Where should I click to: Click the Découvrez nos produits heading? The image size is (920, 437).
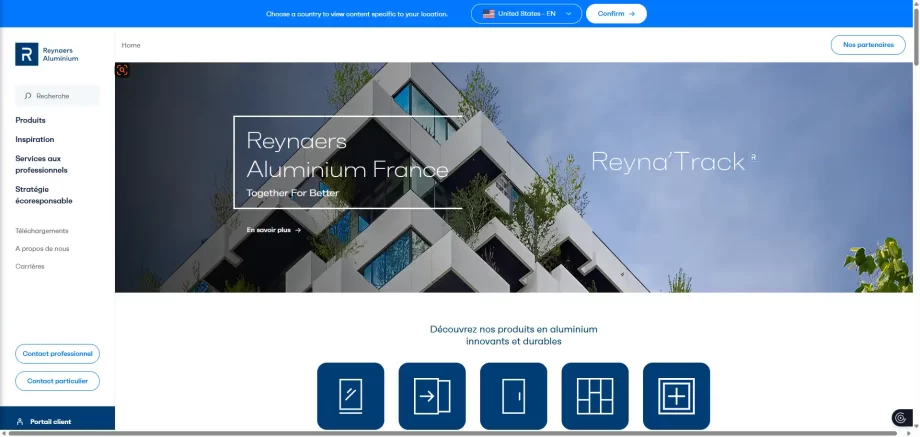[x=513, y=335]
